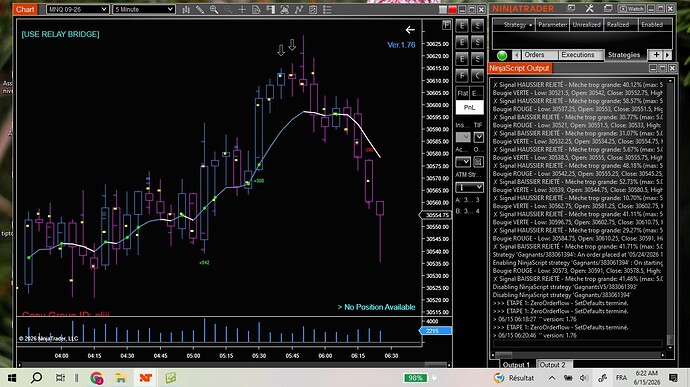690x387 pixels.
Task: Open the MNQ 09-26 instrument dropdown
Action: tap(77, 9)
